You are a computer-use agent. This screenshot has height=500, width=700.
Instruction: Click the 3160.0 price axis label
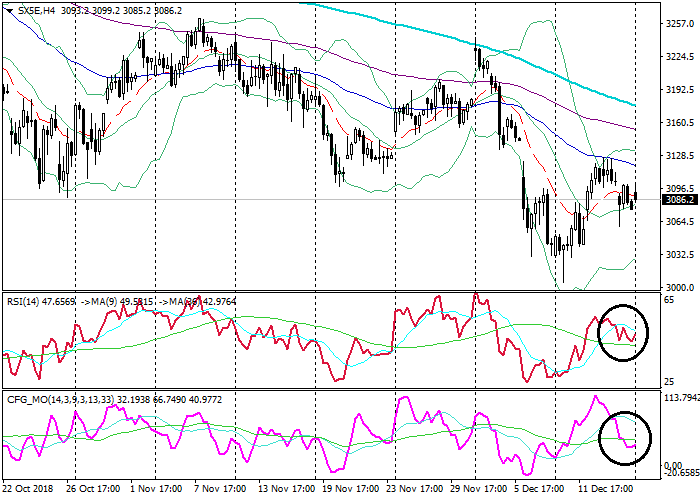pyautogui.click(x=679, y=123)
